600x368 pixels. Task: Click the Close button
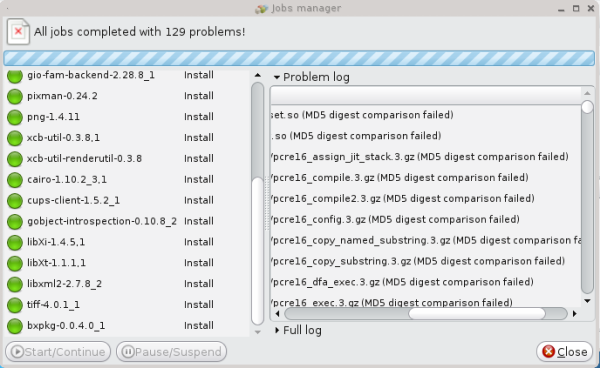[x=564, y=352]
